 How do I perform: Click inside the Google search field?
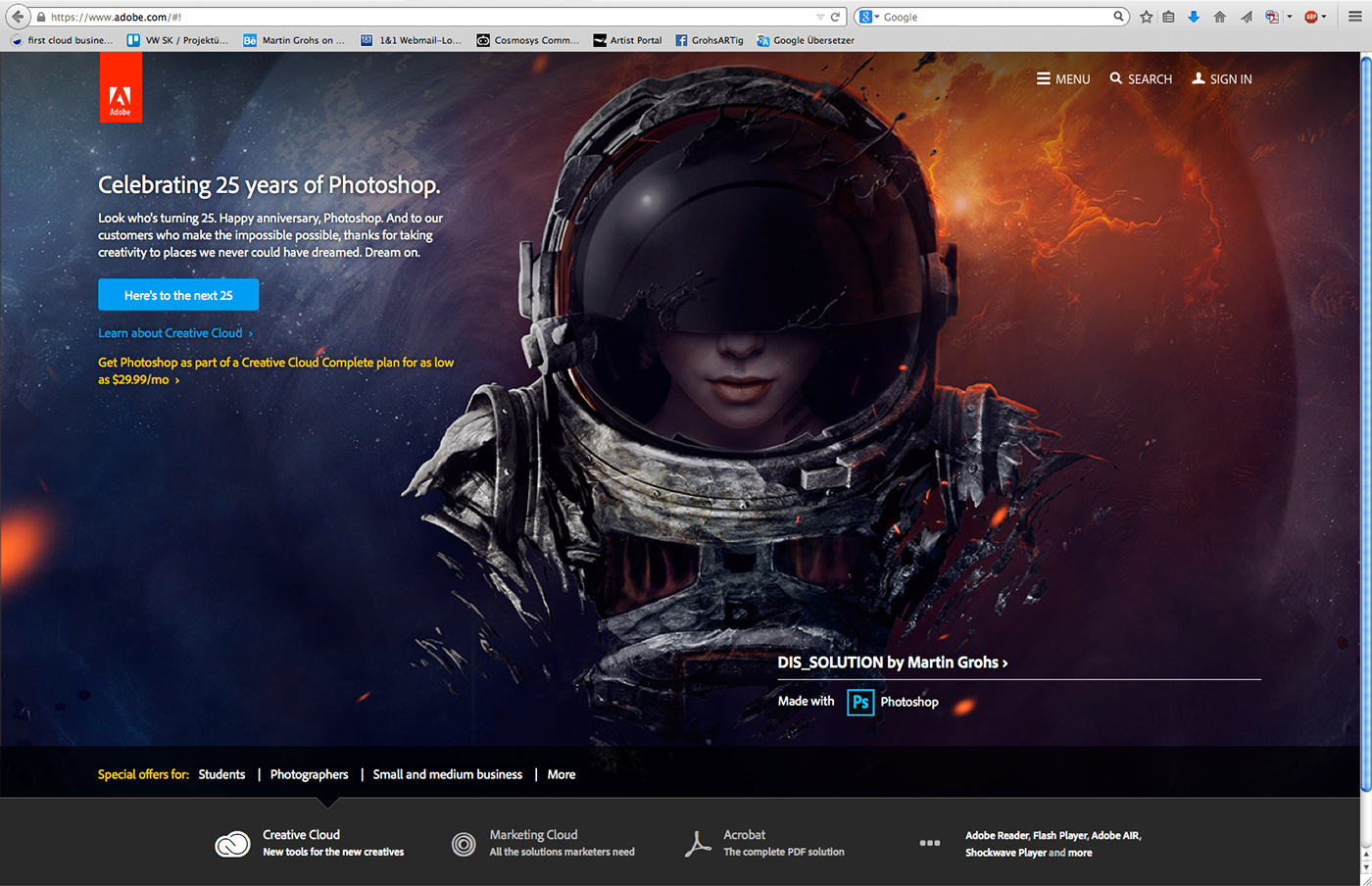pos(995,17)
